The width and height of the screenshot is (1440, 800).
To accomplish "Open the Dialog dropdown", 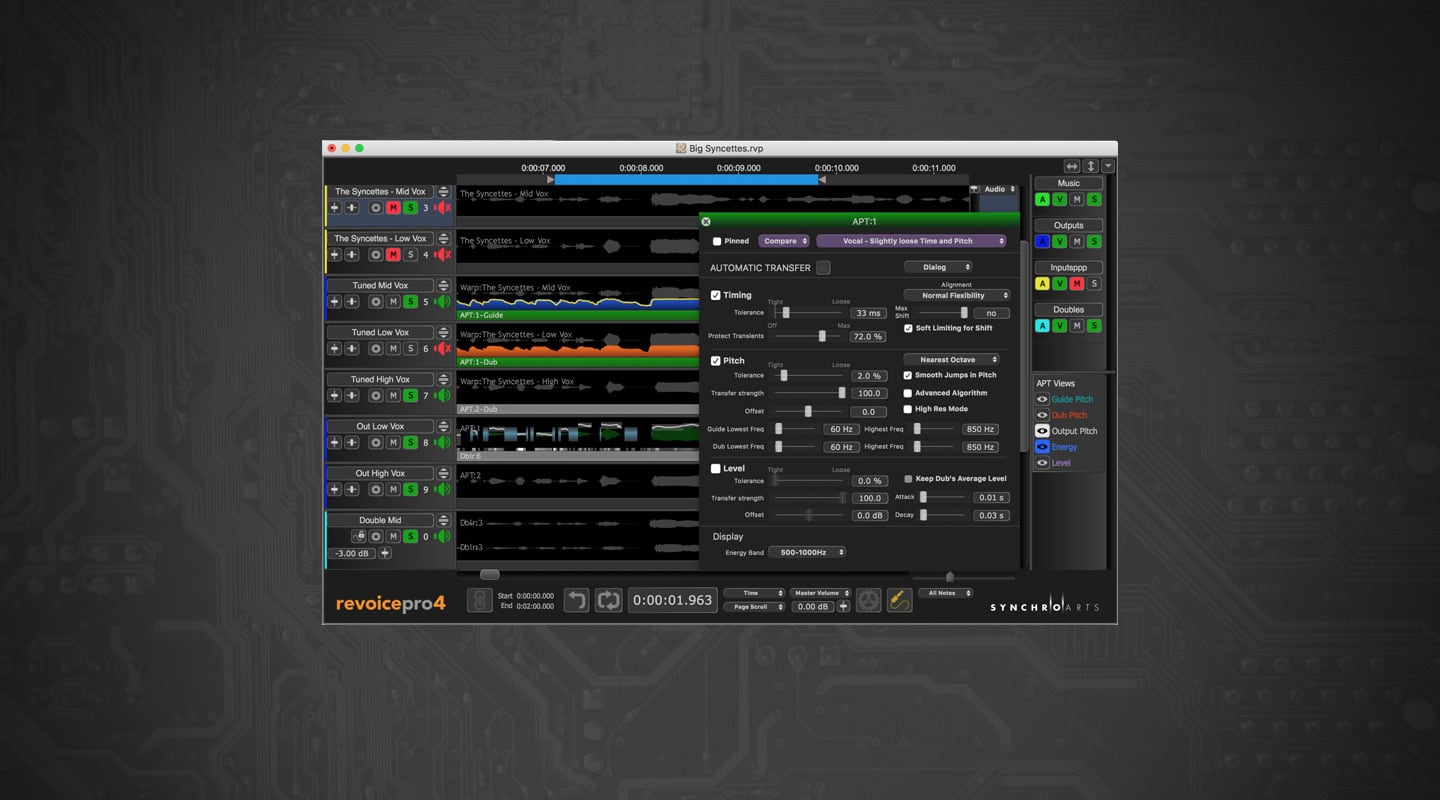I will coord(938,267).
